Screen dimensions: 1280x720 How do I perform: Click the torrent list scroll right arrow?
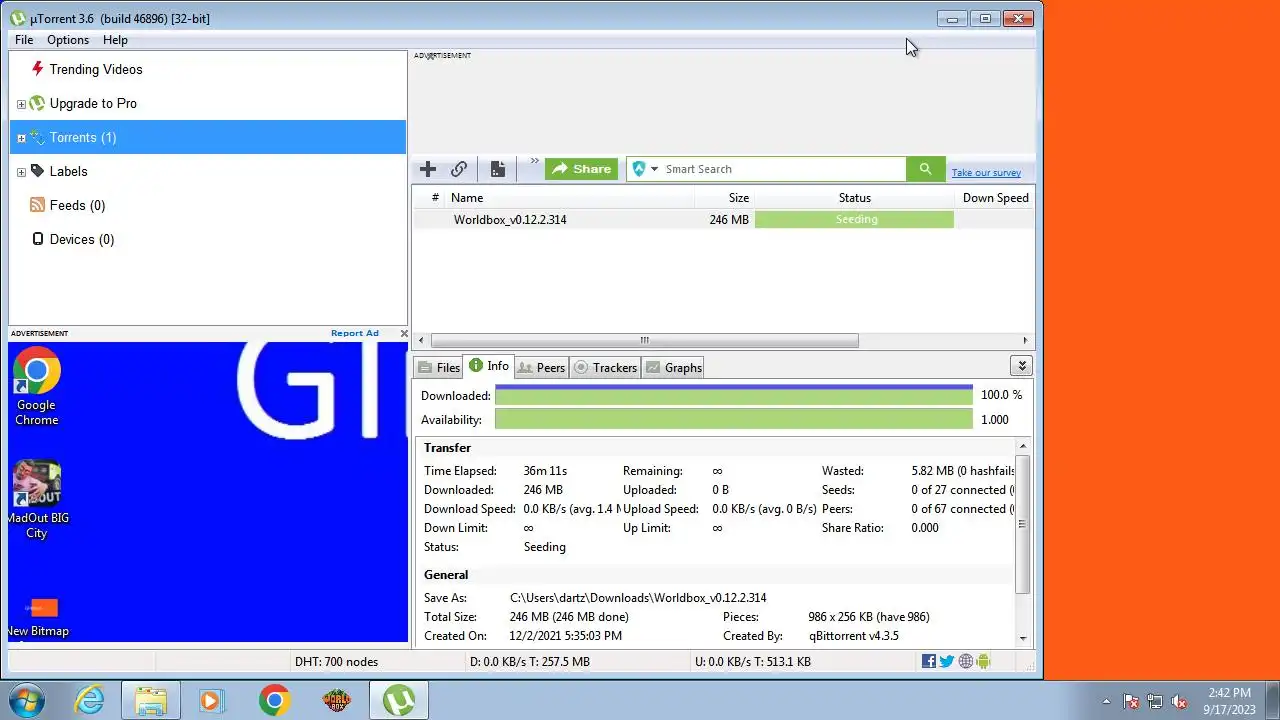[1025, 340]
